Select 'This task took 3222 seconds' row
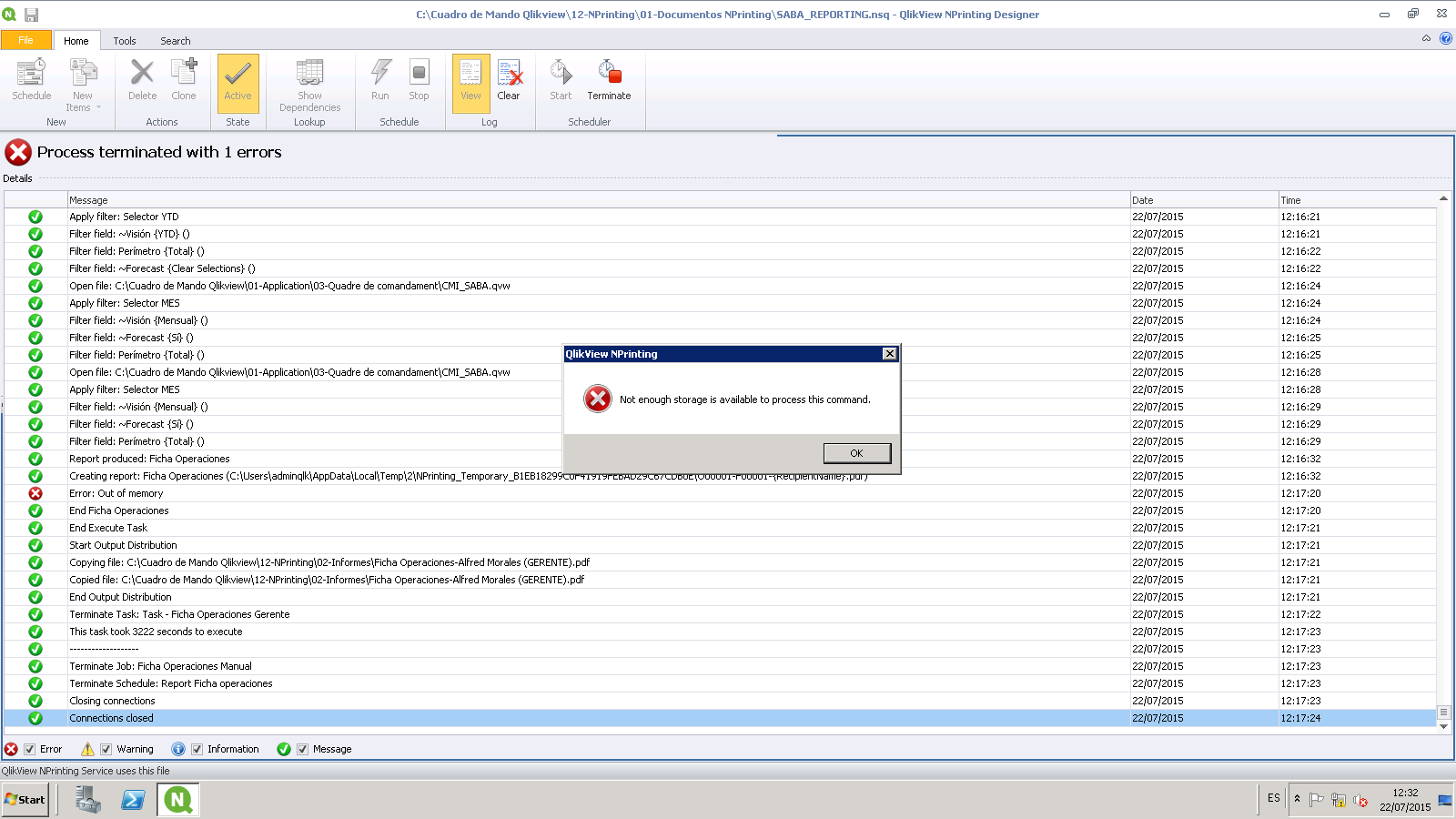This screenshot has height=819, width=1456. pyautogui.click(x=720, y=632)
